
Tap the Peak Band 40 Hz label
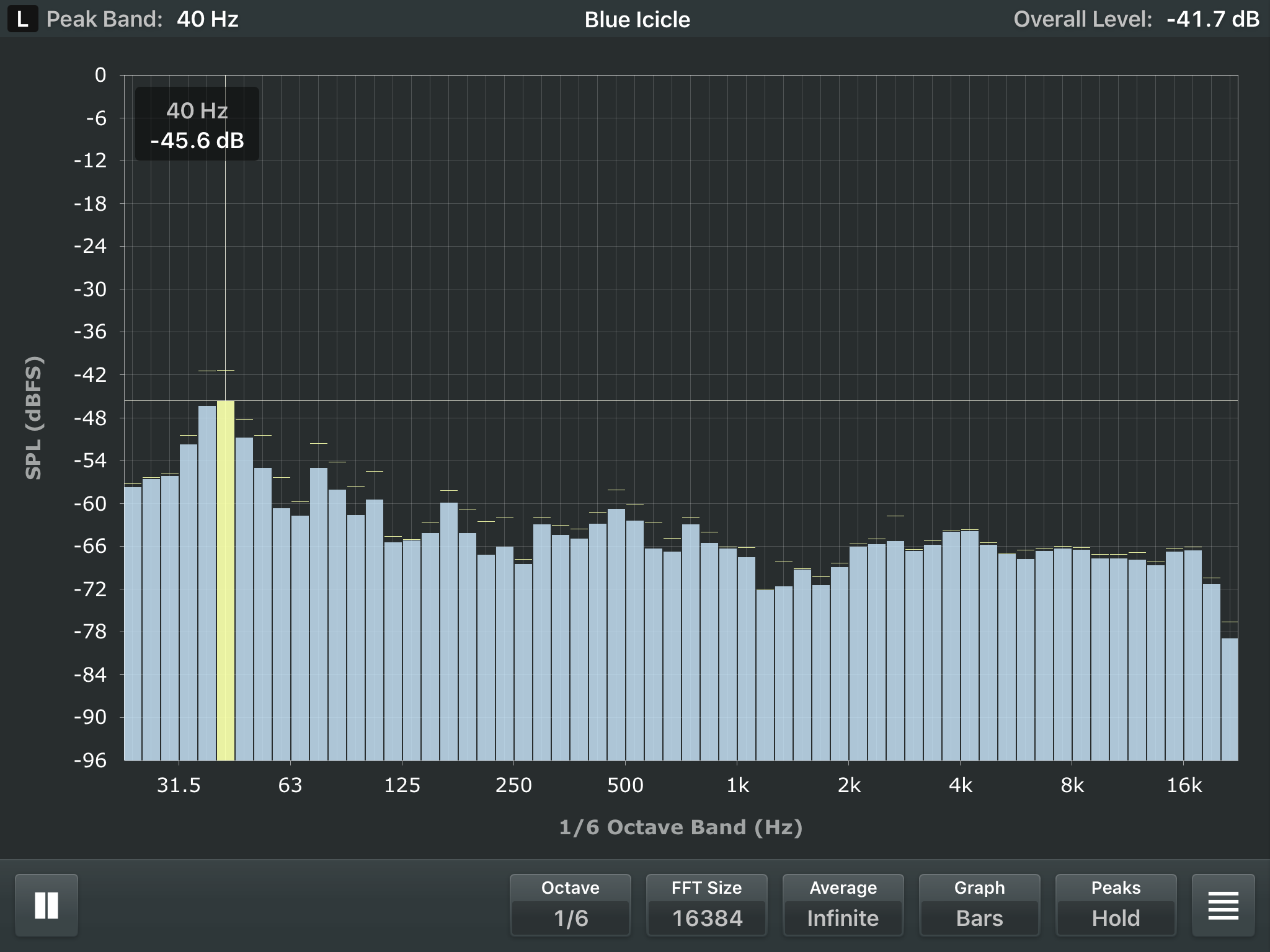[143, 19]
